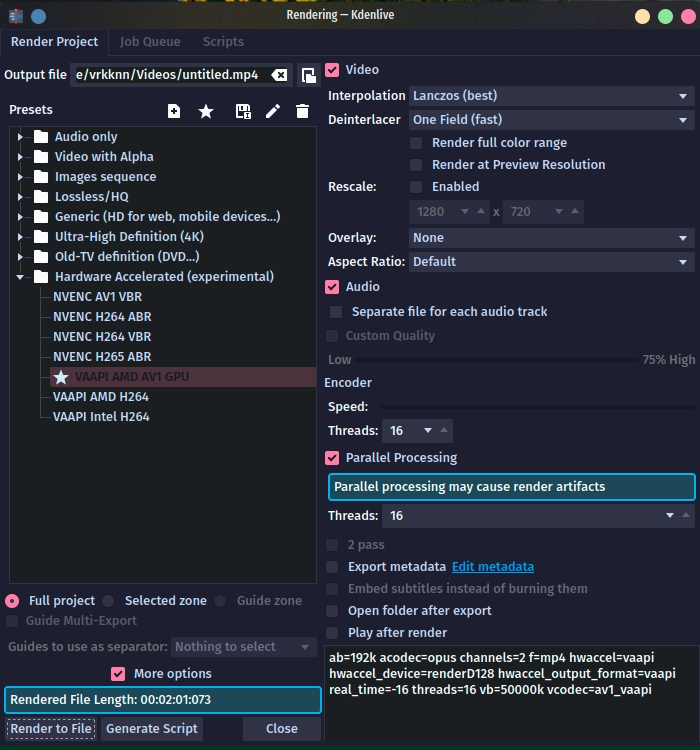This screenshot has height=750, width=700.
Task: Uncheck the Video checkbox
Action: 332,70
